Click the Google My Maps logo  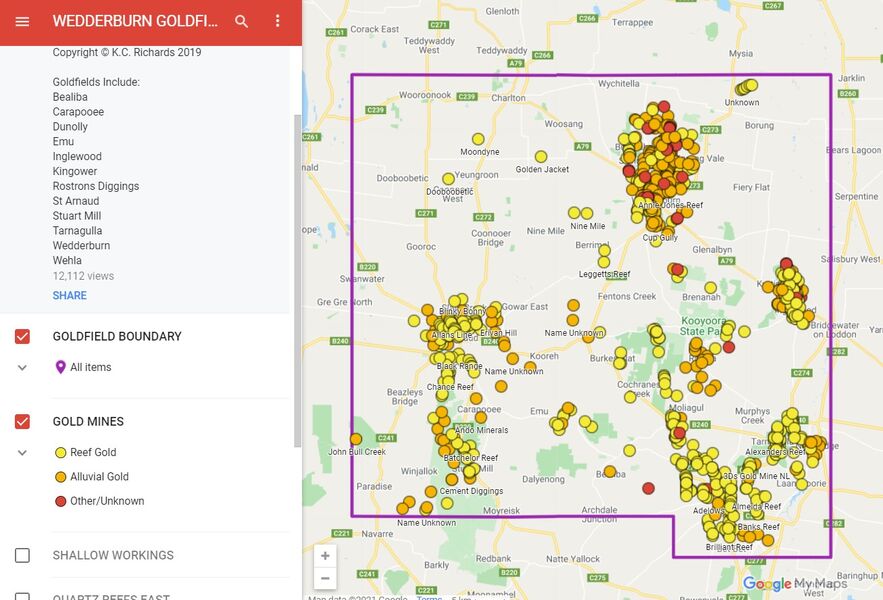[x=795, y=584]
